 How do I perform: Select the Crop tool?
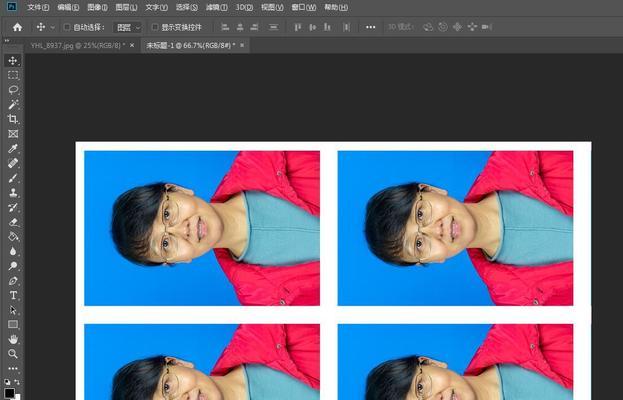tap(13, 119)
